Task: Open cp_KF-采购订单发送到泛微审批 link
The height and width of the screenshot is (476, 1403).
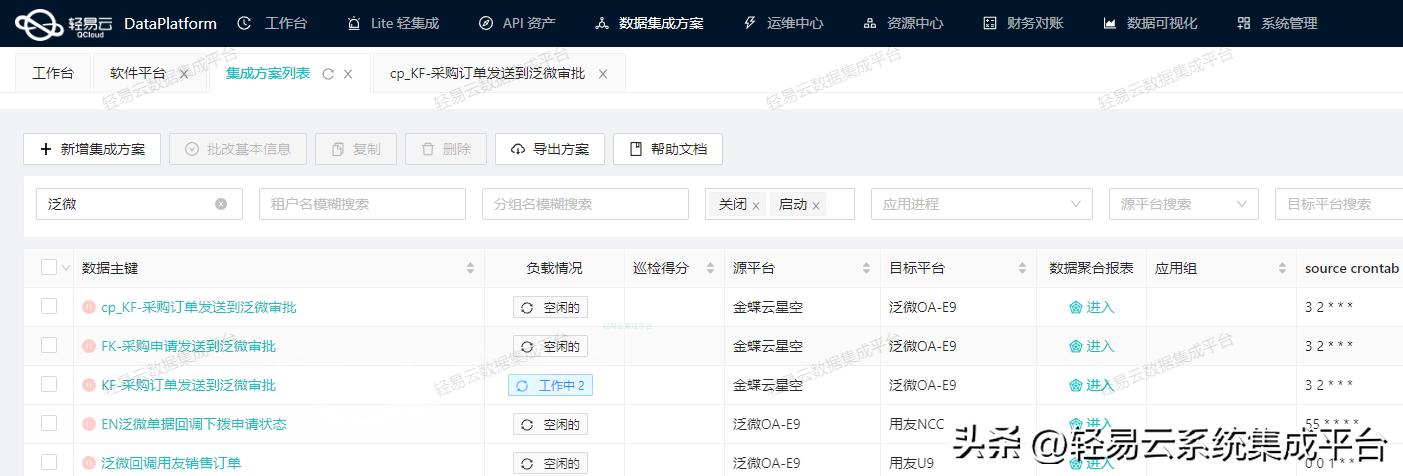Action: pos(199,307)
